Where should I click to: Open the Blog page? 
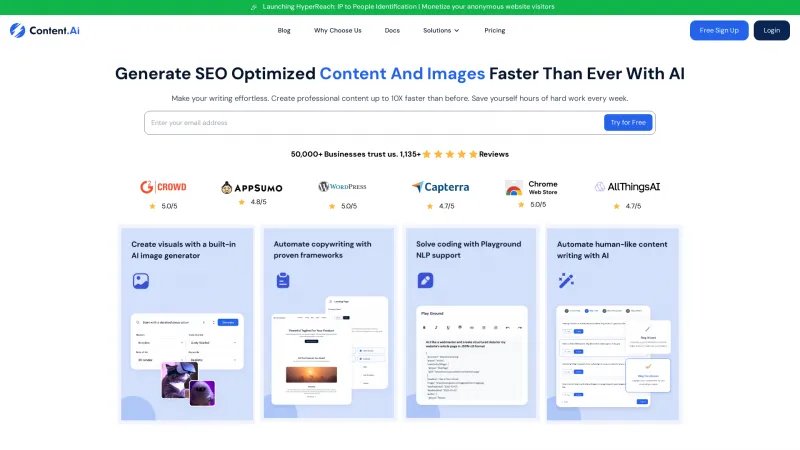pyautogui.click(x=284, y=30)
